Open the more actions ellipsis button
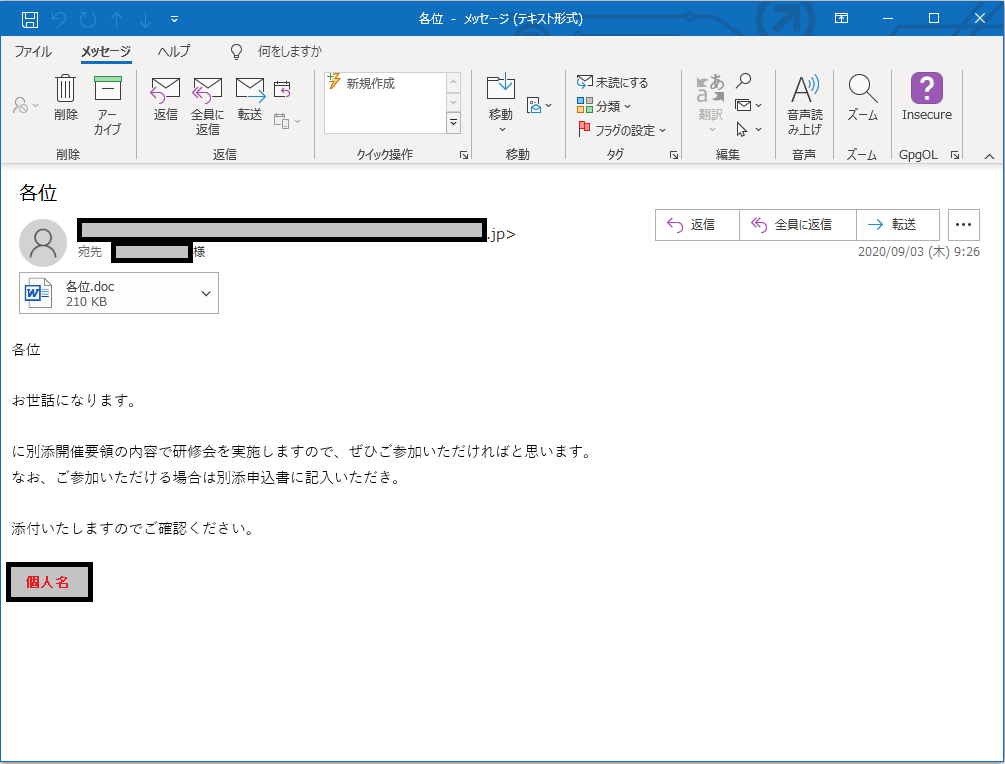 963,224
